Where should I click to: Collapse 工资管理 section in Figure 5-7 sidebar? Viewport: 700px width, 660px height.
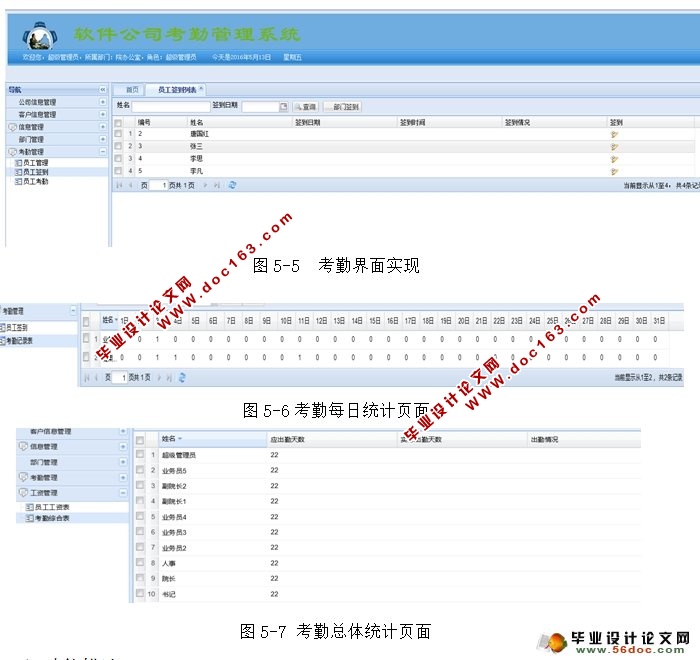pyautogui.click(x=123, y=493)
